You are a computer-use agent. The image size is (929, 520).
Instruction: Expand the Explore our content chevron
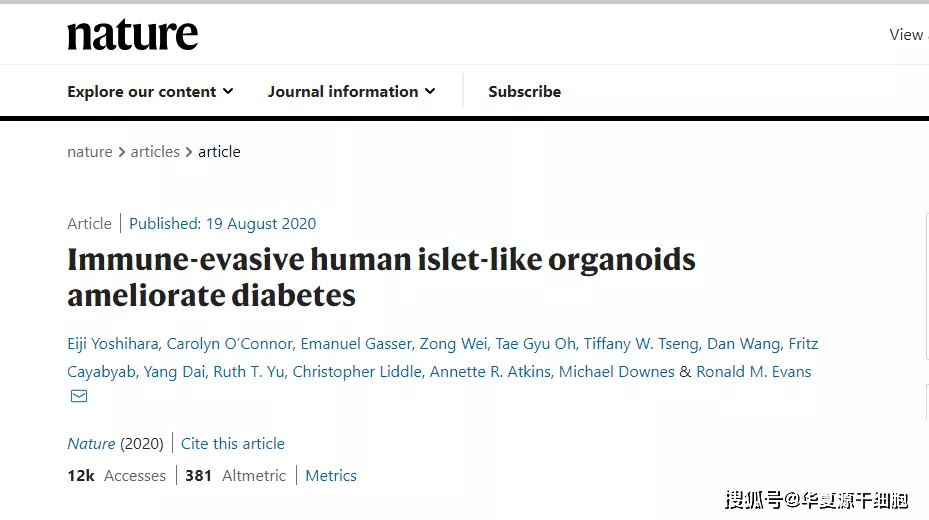(228, 92)
